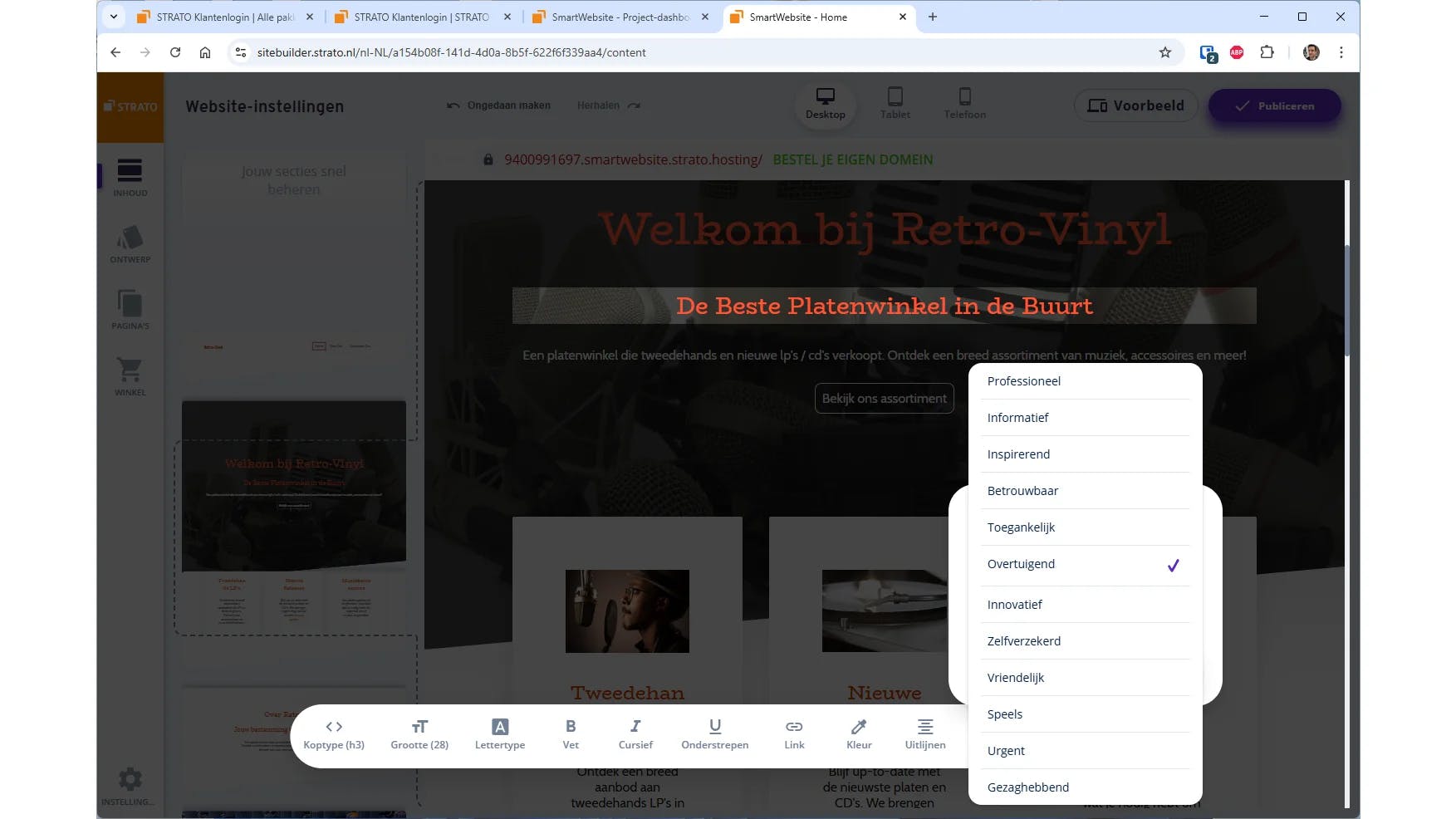Open the Chrome profile avatar

tap(1311, 52)
